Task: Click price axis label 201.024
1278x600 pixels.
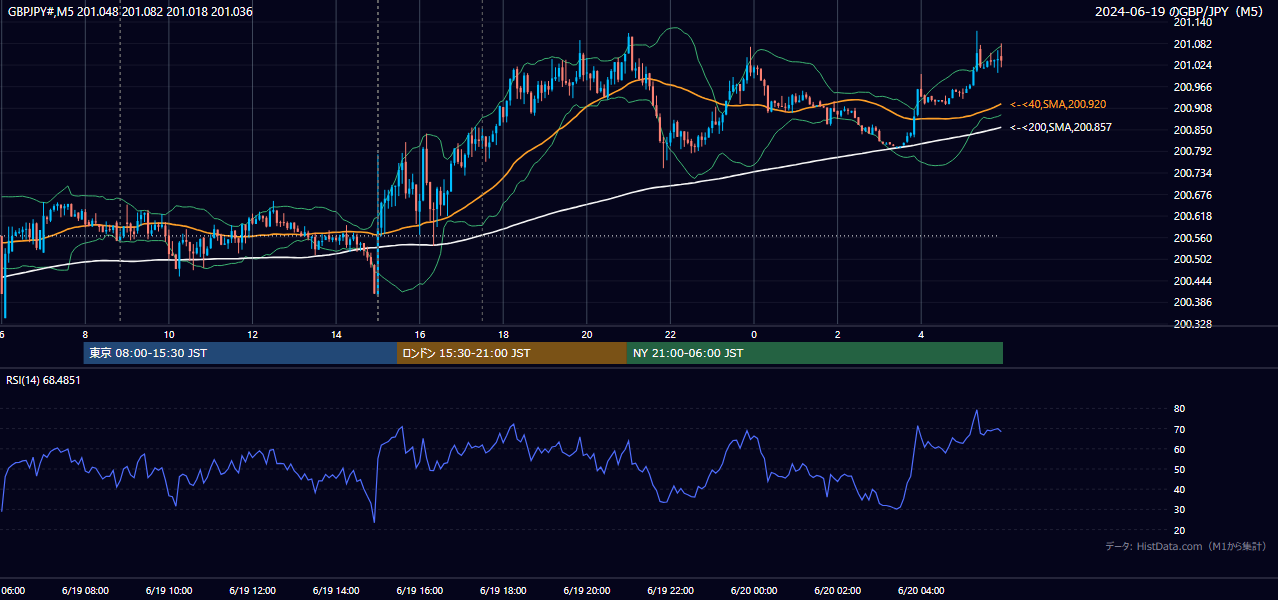Action: 1192,65
